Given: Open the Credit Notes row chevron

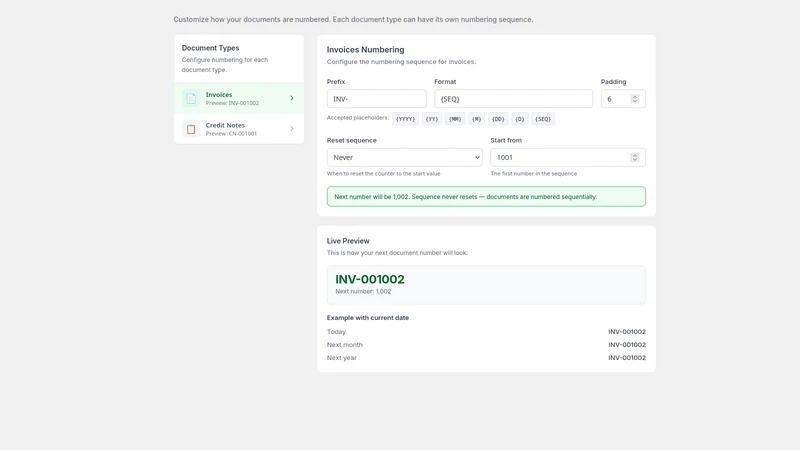Looking at the screenshot, I should point(292,129).
